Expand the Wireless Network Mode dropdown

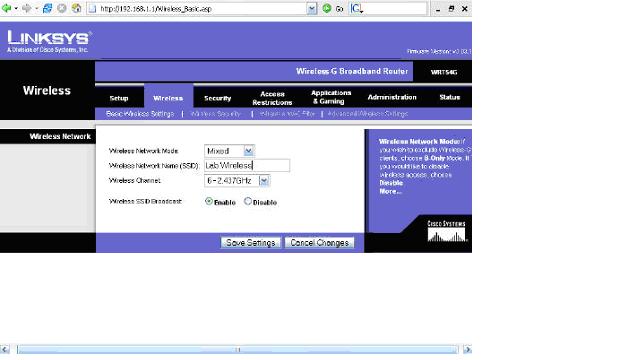click(248, 151)
